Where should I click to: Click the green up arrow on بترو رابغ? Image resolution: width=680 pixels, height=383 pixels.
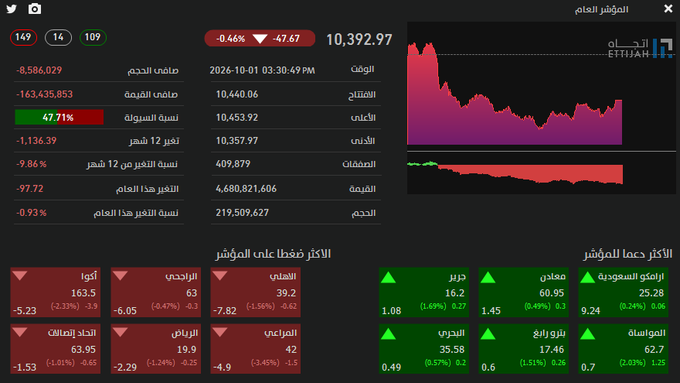coord(488,334)
